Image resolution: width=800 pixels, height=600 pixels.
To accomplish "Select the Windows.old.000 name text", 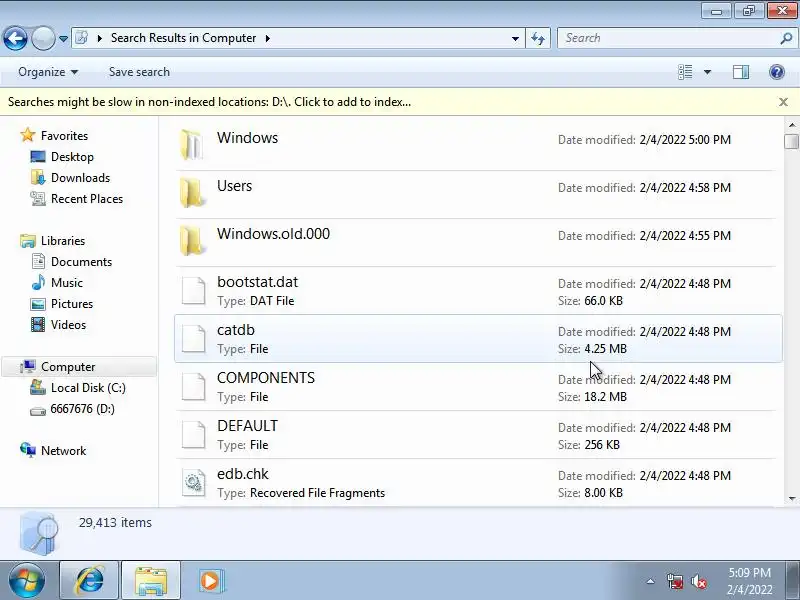I will [273, 234].
